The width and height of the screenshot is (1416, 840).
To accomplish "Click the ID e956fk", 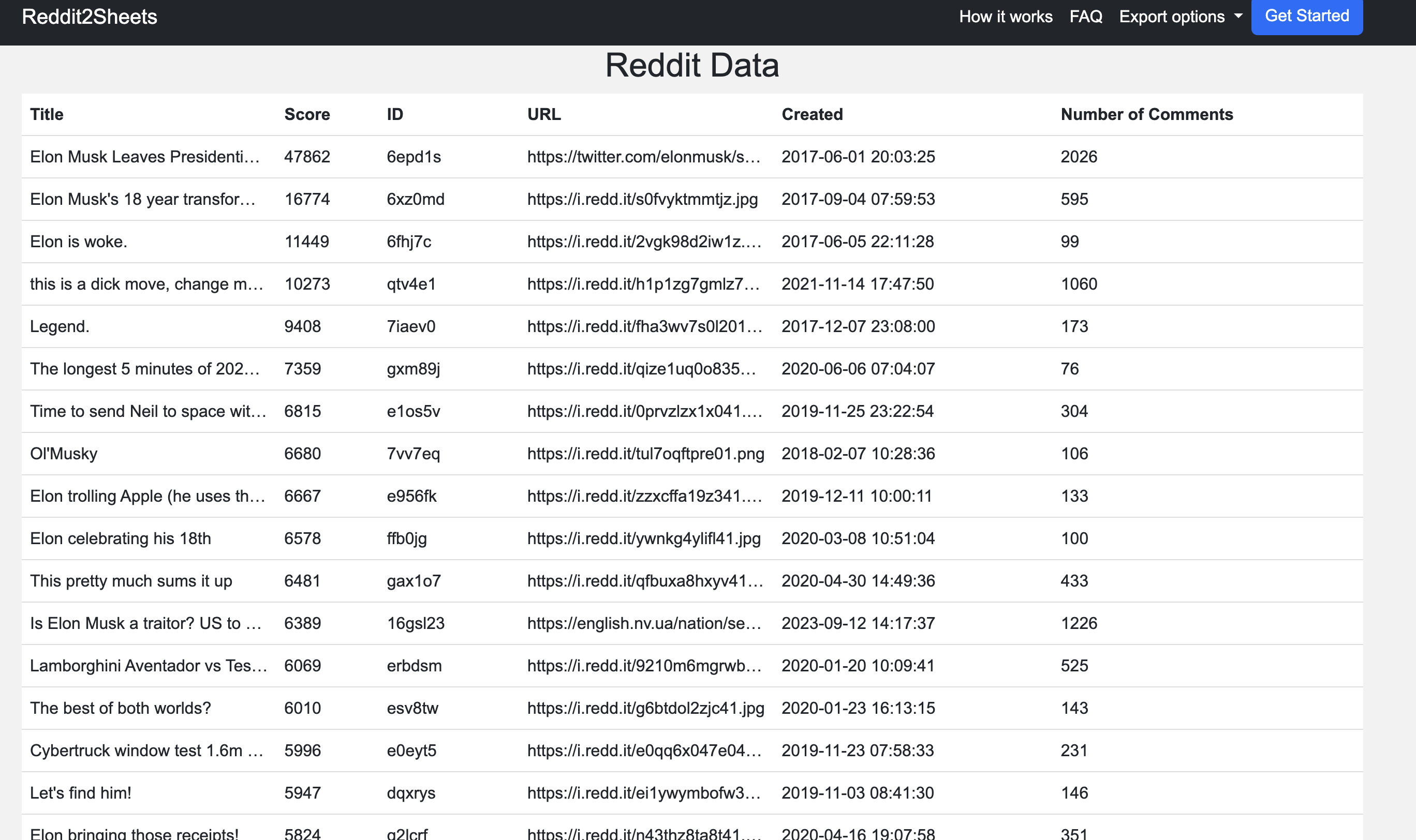I will (411, 497).
